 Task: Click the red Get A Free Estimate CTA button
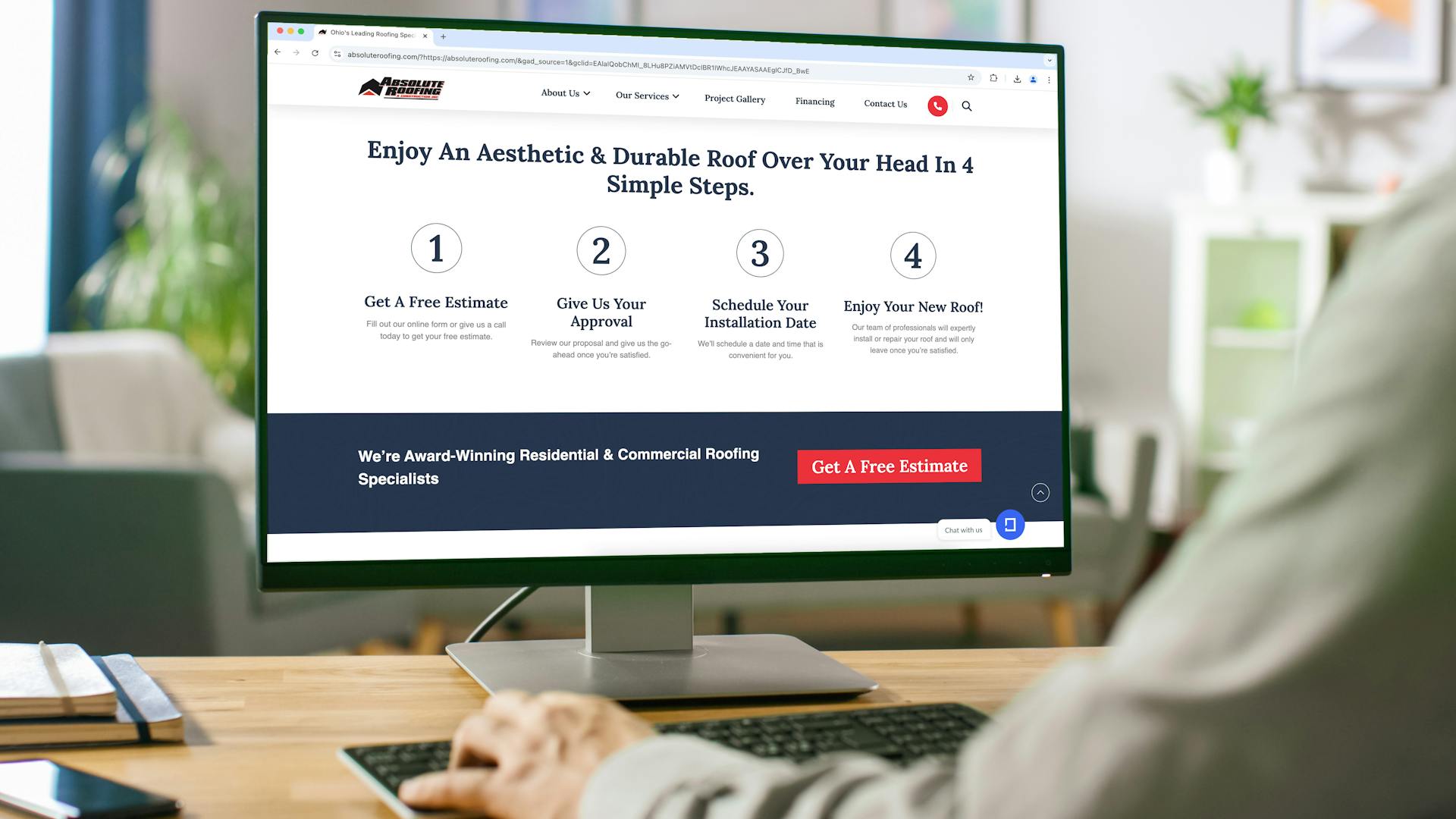pyautogui.click(x=890, y=465)
